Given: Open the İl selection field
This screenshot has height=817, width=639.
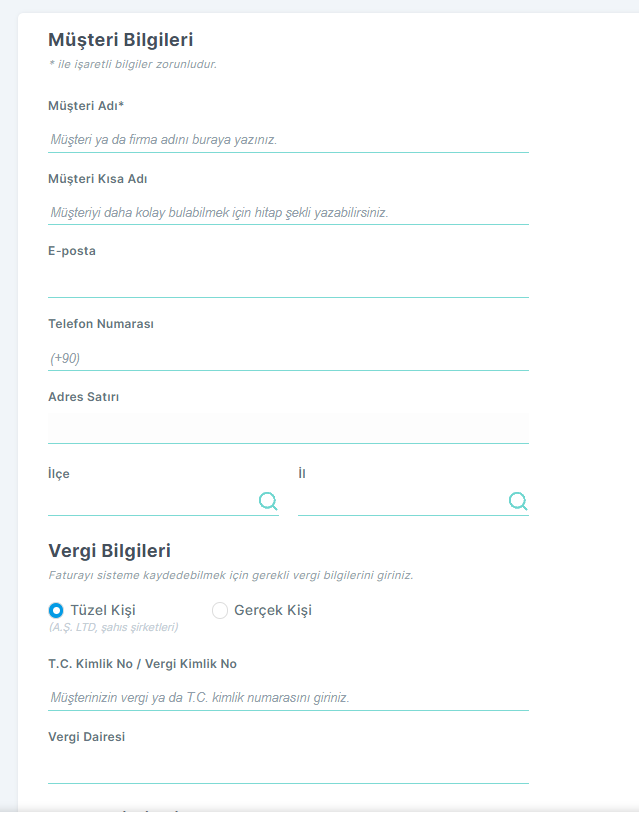Looking at the screenshot, I should coord(413,502).
